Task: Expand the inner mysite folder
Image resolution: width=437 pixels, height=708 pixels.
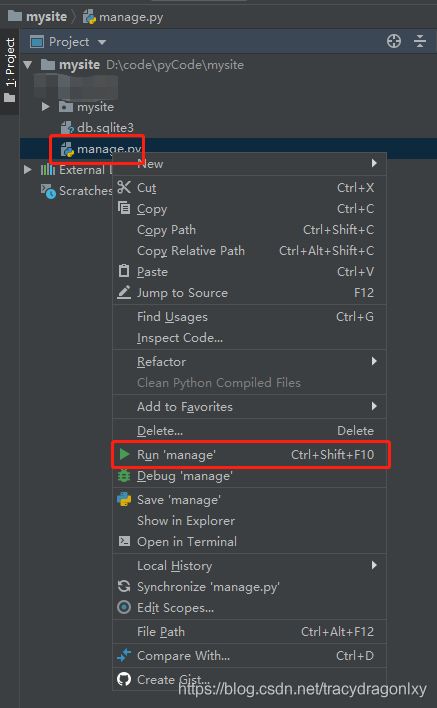Action: [45, 107]
